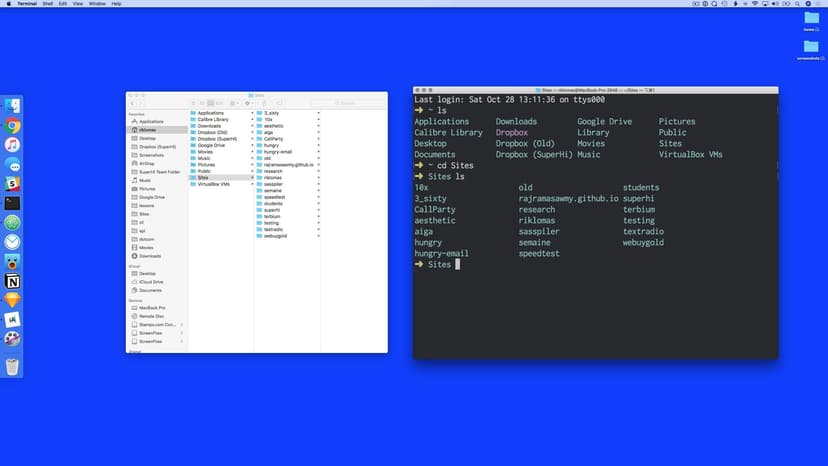828x466 pixels.
Task: Open Spotlight search in the menu bar
Action: [797, 4]
